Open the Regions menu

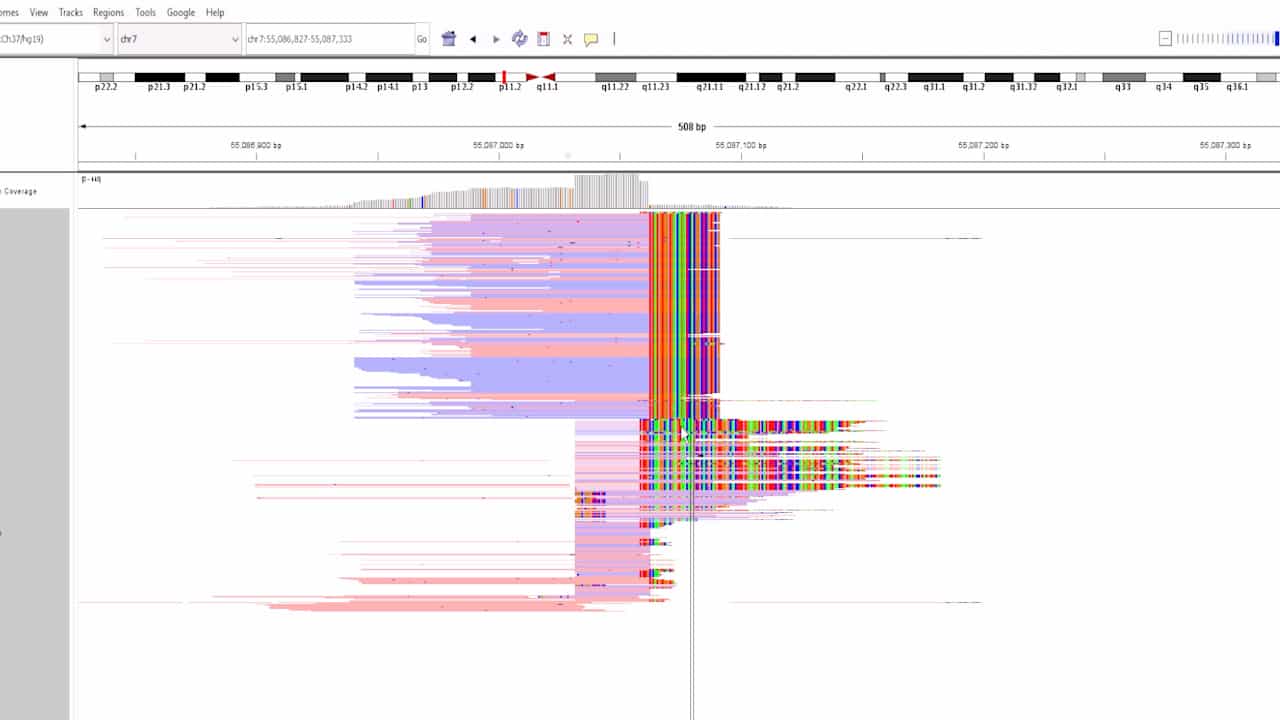(108, 13)
